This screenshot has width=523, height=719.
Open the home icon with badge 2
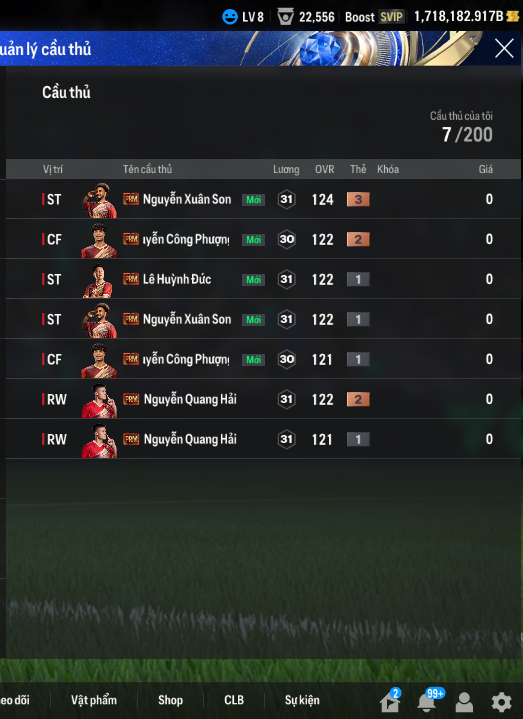[x=390, y=701]
